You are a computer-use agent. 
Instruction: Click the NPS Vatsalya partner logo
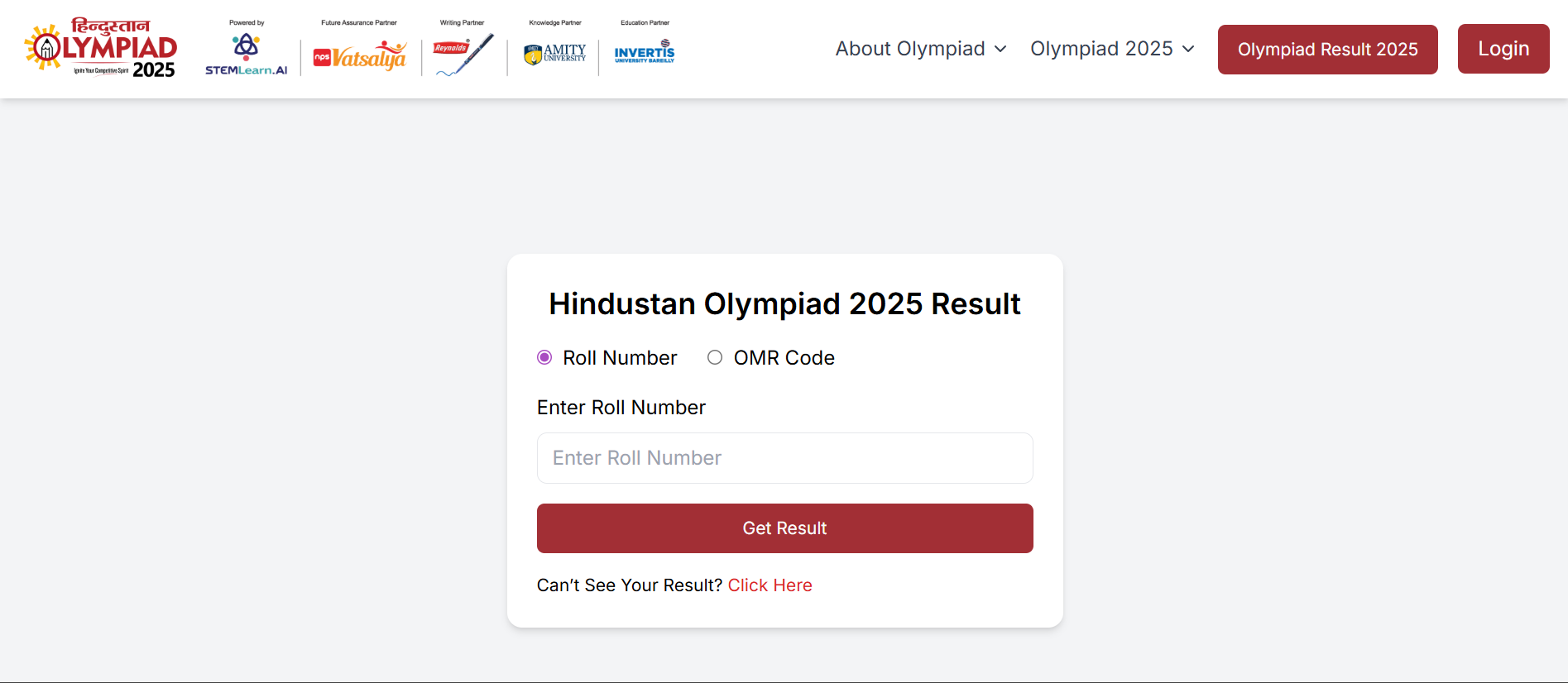[x=360, y=55]
